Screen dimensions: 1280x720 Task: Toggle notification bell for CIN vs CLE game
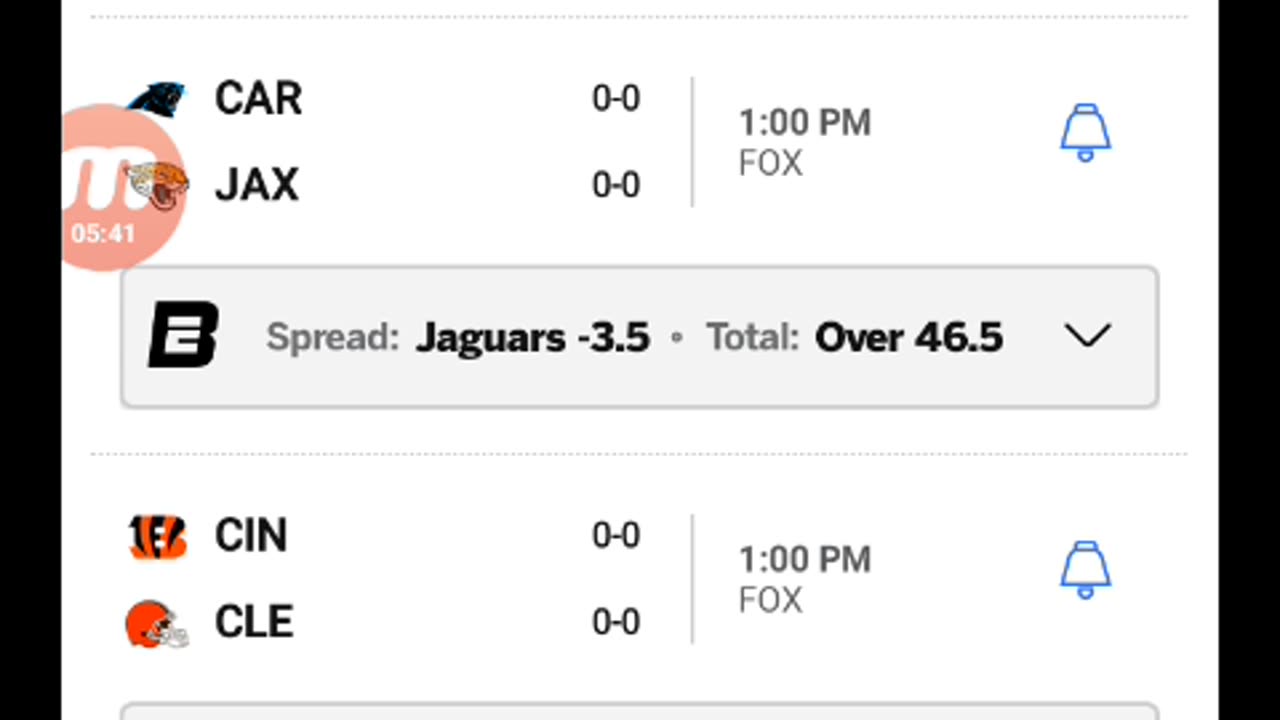pos(1085,570)
